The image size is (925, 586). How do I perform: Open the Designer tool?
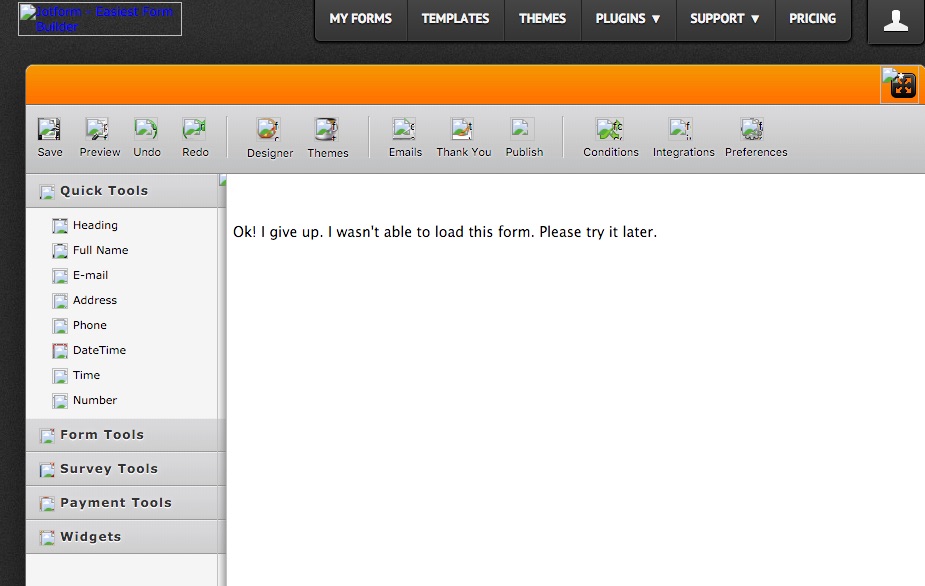(269, 138)
